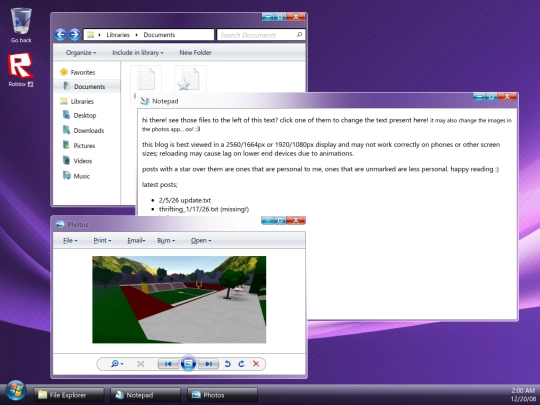540x405 pixels.
Task: Click the football field photo in Photos
Action: coord(179,300)
